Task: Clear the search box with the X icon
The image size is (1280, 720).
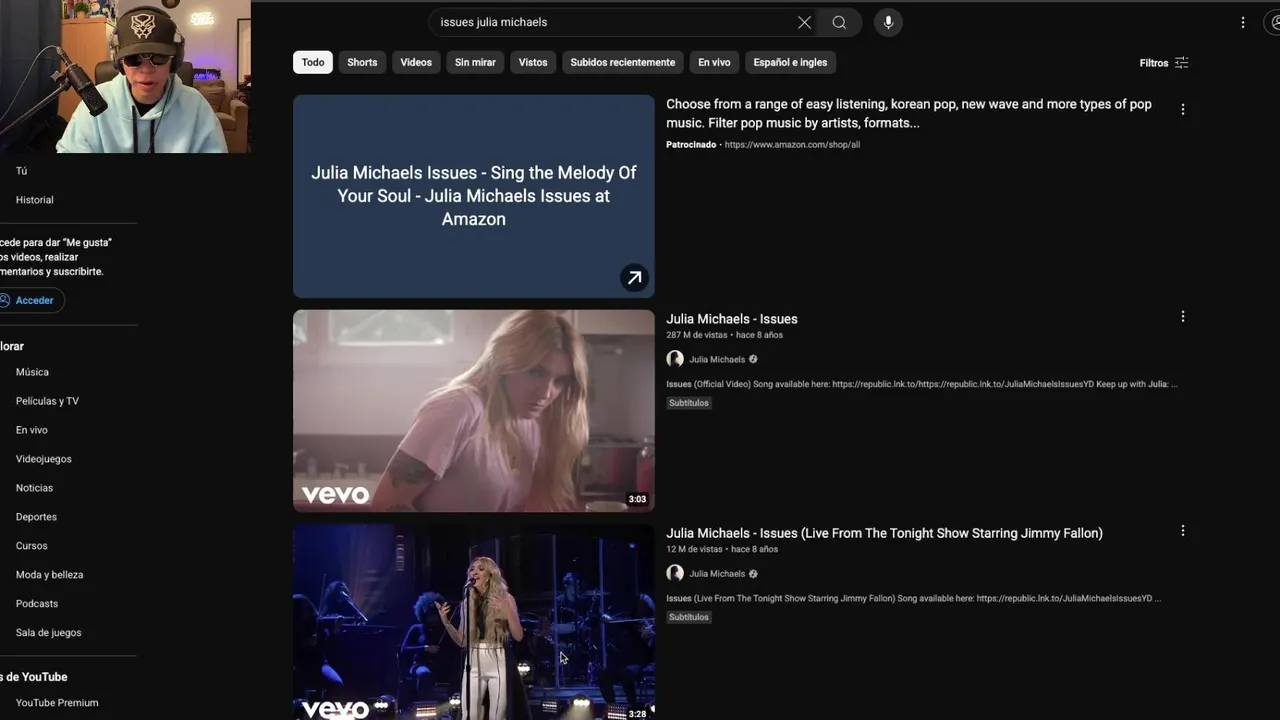Action: pyautogui.click(x=804, y=22)
